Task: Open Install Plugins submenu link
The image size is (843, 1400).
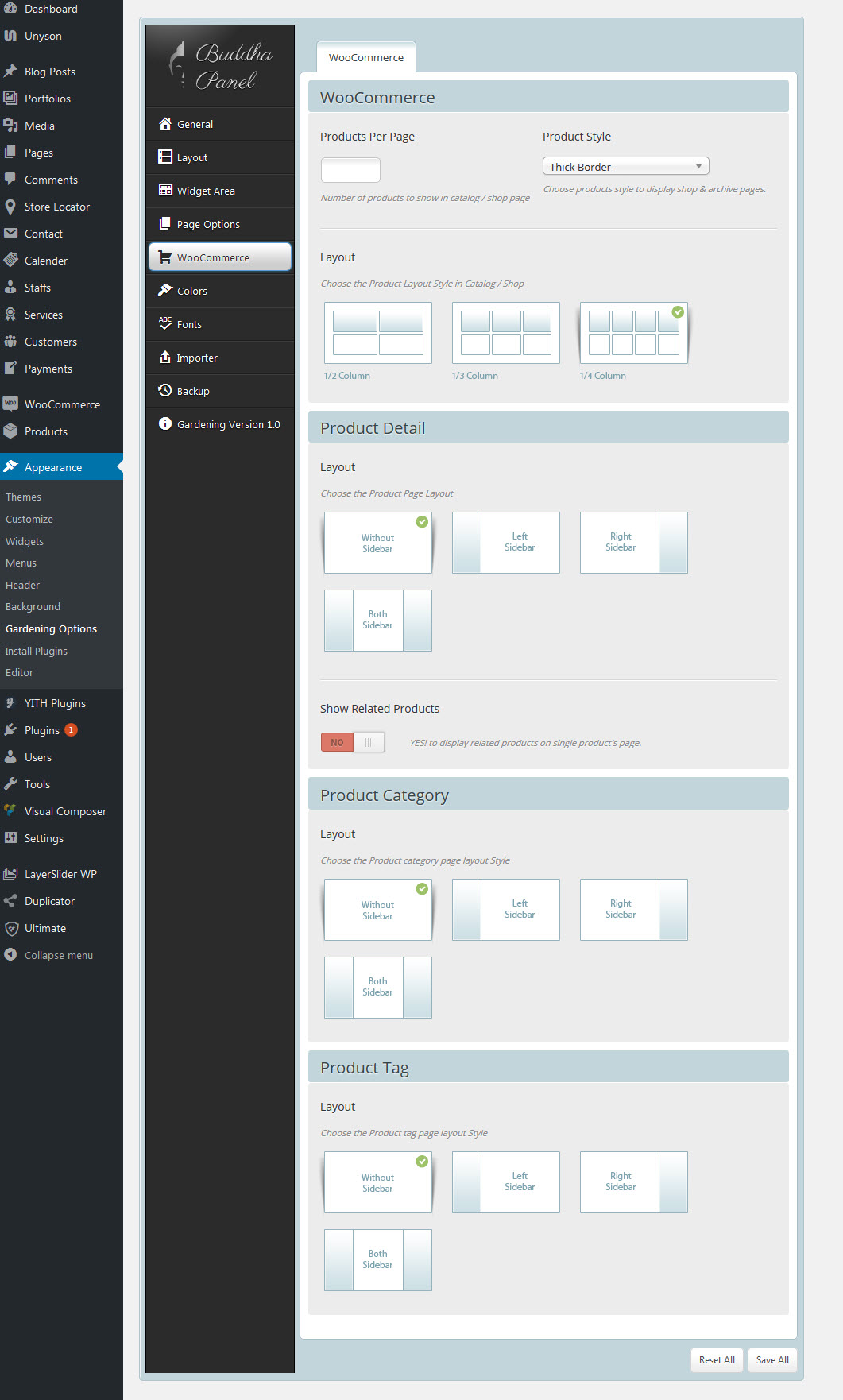Action: [37, 651]
